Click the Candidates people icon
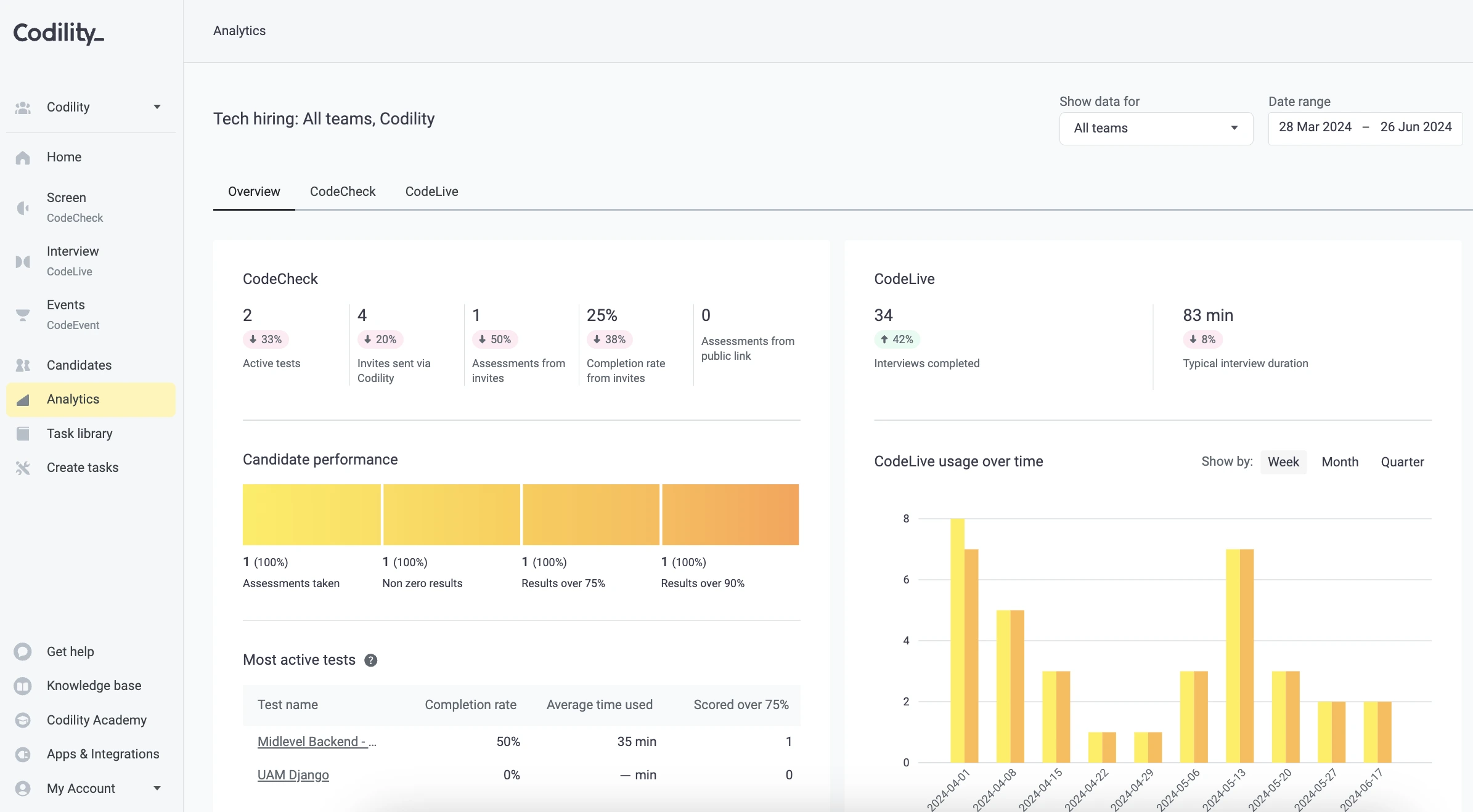Image resolution: width=1473 pixels, height=812 pixels. (23, 365)
